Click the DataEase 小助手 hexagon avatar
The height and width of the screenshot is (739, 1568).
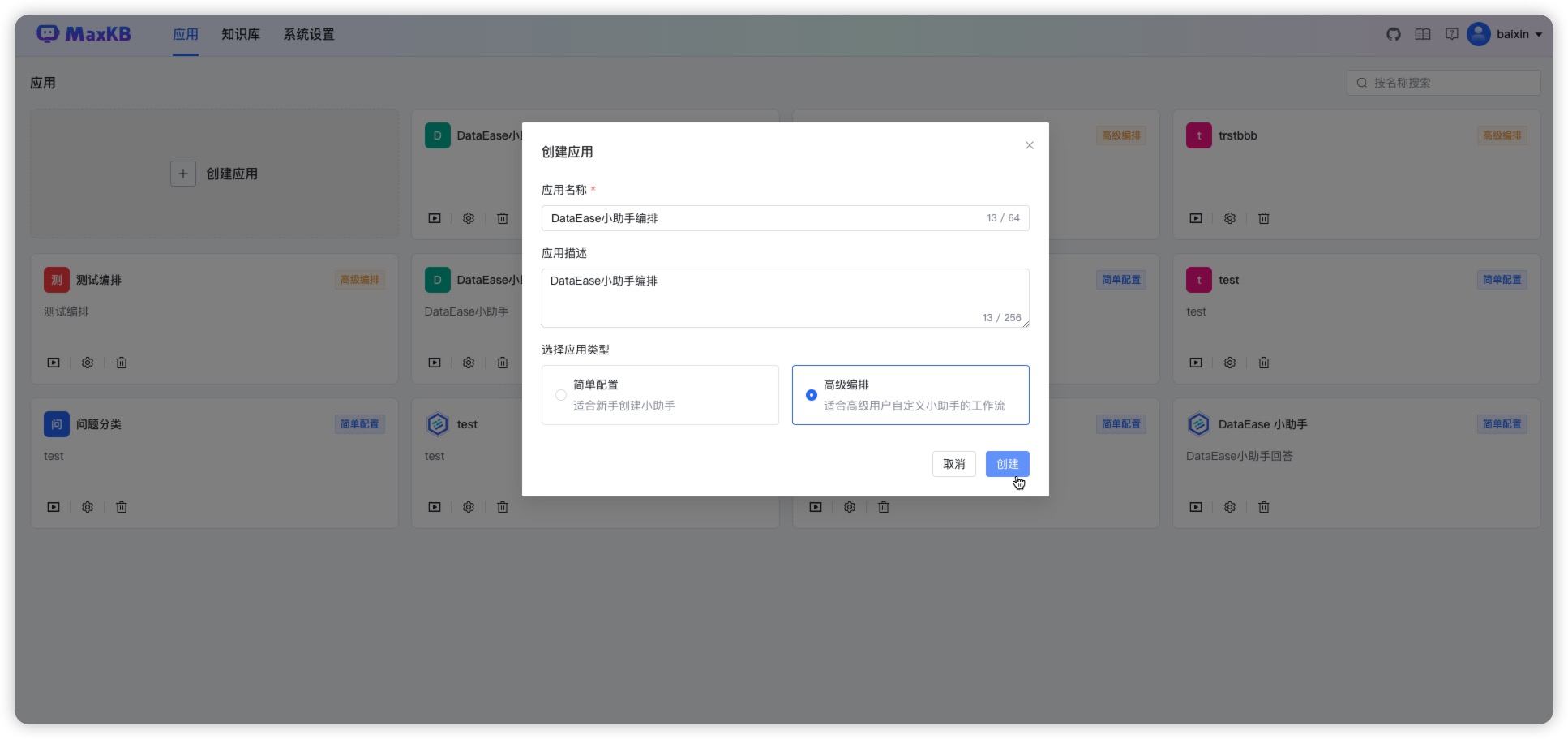click(1199, 424)
